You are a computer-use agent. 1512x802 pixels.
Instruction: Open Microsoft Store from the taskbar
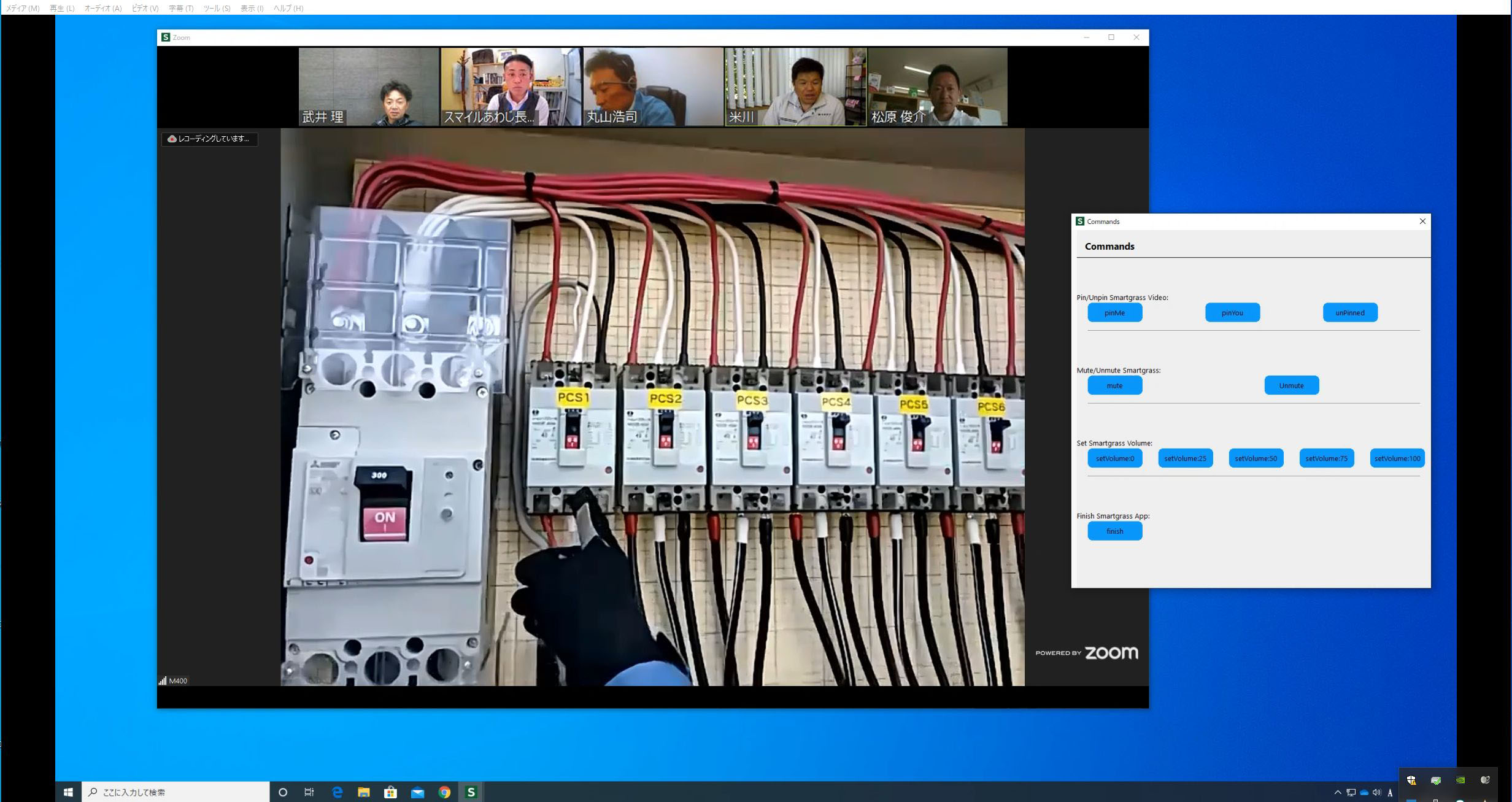coord(391,792)
